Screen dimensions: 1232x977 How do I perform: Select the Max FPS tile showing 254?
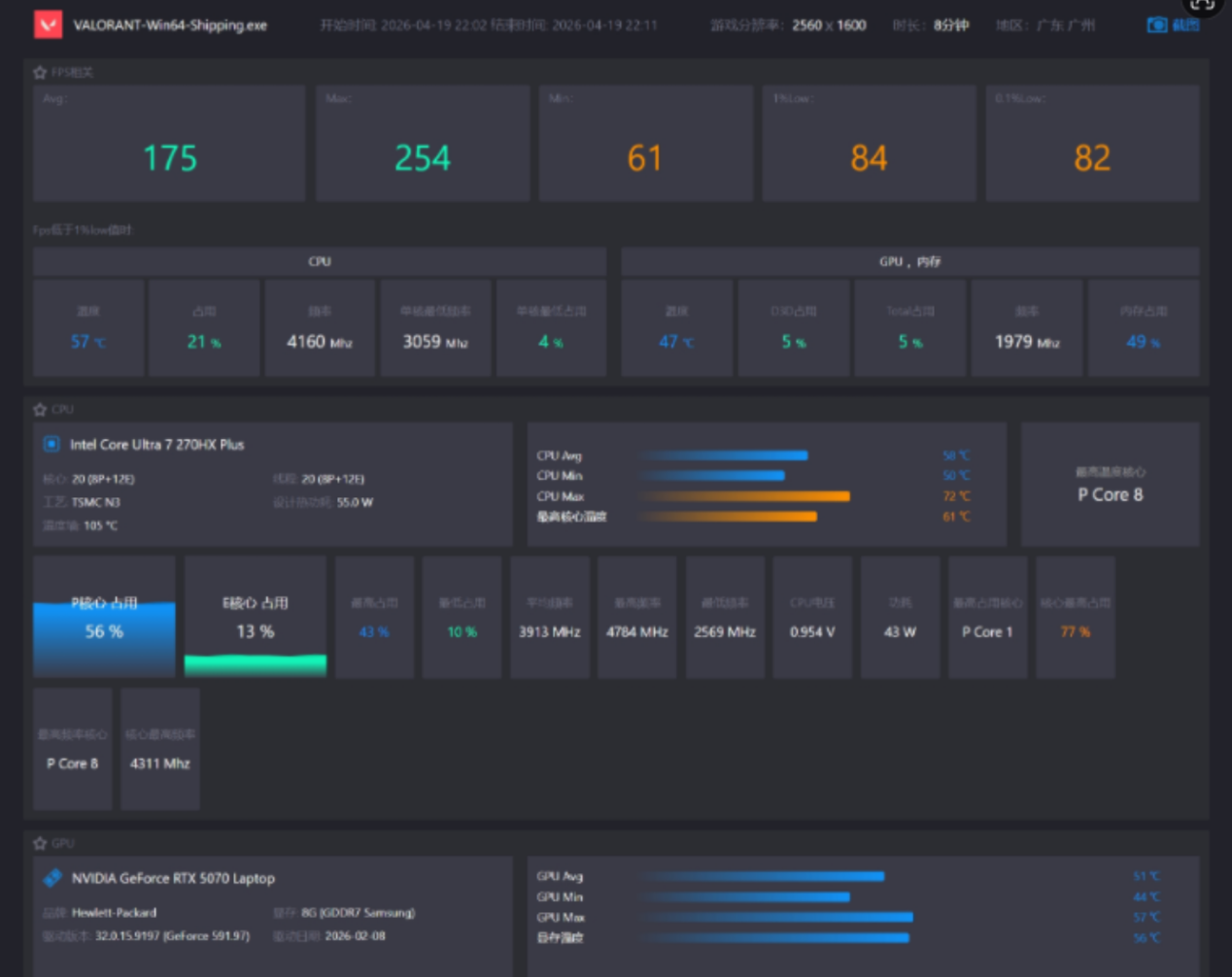[x=422, y=144]
